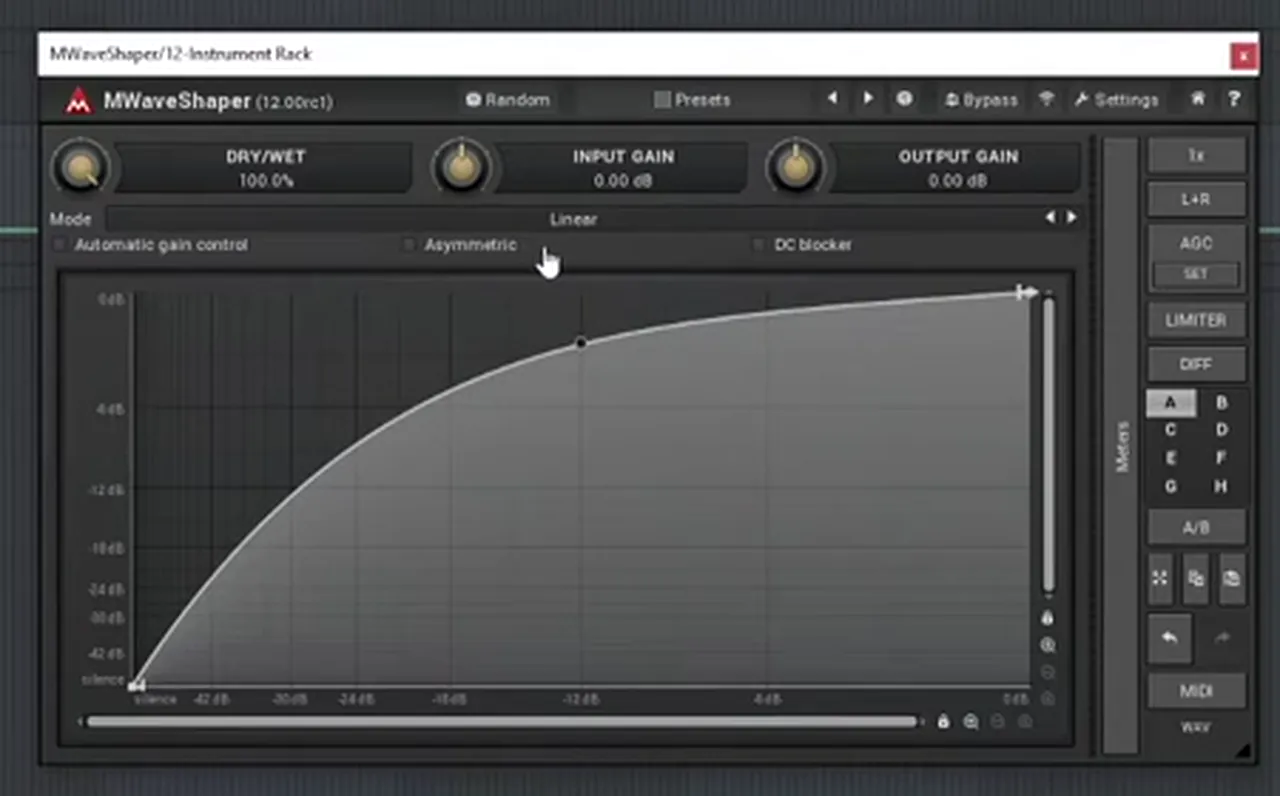Click the DIFF button
The image size is (1280, 796).
(1197, 365)
